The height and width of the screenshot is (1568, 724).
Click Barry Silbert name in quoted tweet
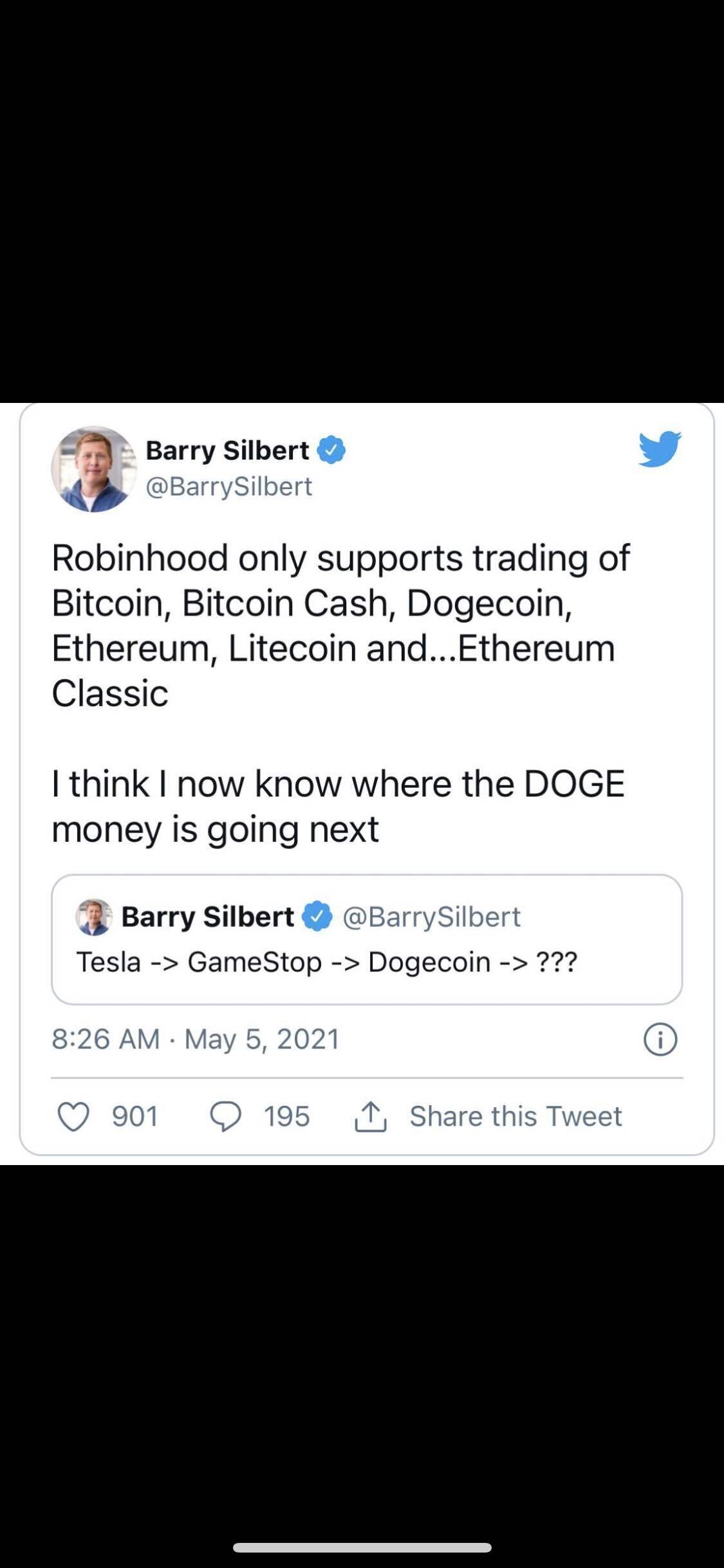[207, 917]
